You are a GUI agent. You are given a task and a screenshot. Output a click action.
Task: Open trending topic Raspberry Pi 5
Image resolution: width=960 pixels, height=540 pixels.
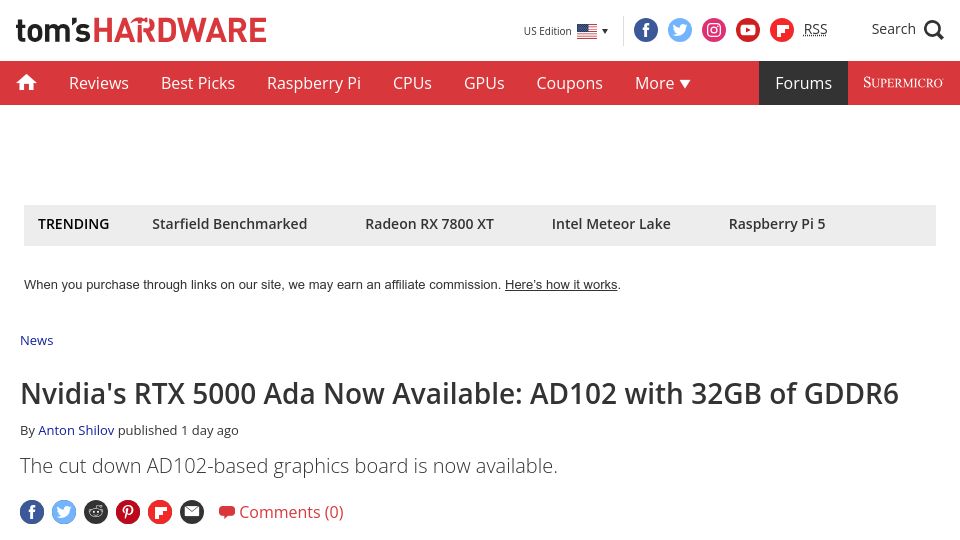(x=777, y=224)
